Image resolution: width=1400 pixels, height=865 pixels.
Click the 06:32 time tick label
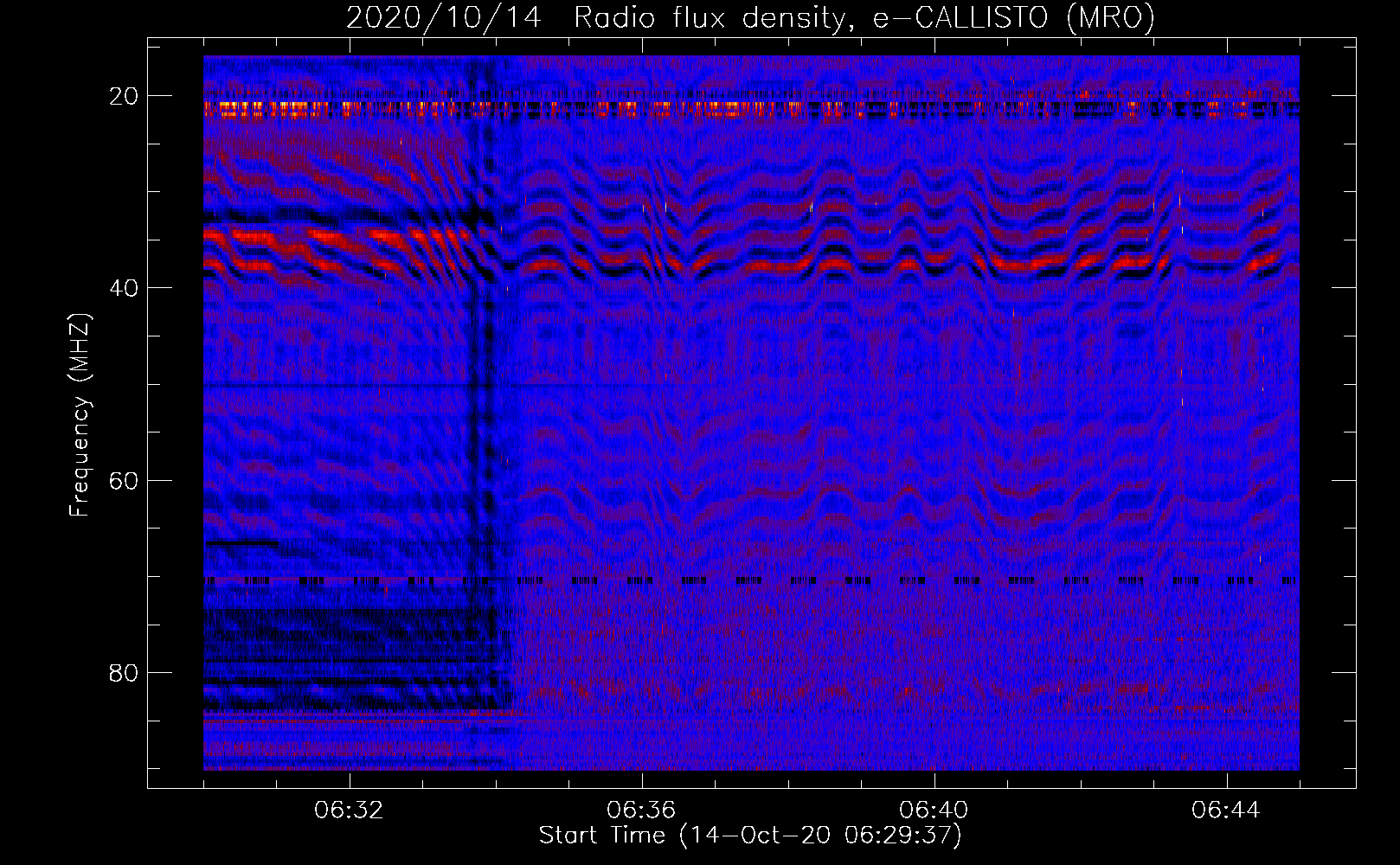[x=349, y=810]
